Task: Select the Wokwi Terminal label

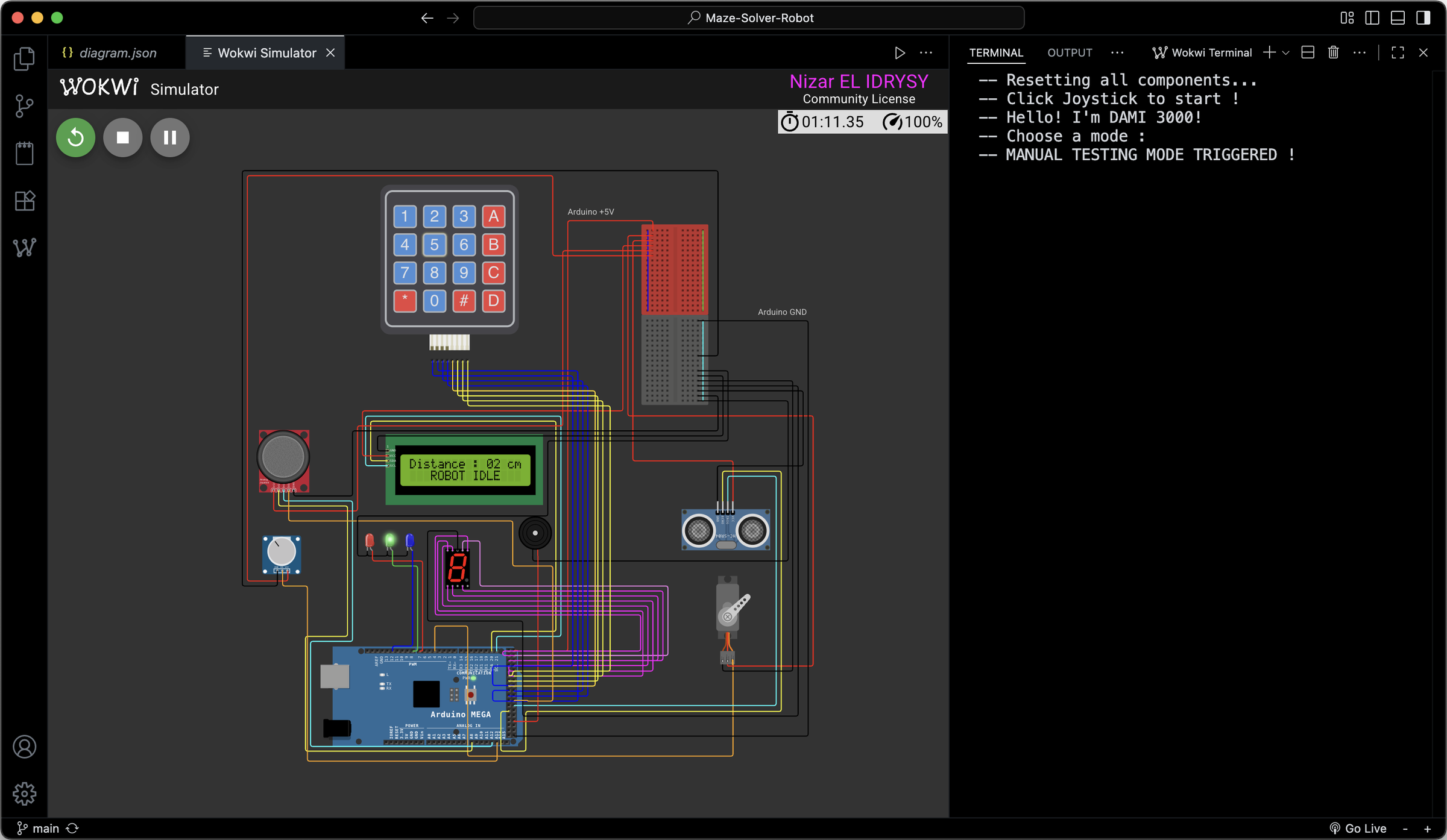Action: pos(1202,53)
